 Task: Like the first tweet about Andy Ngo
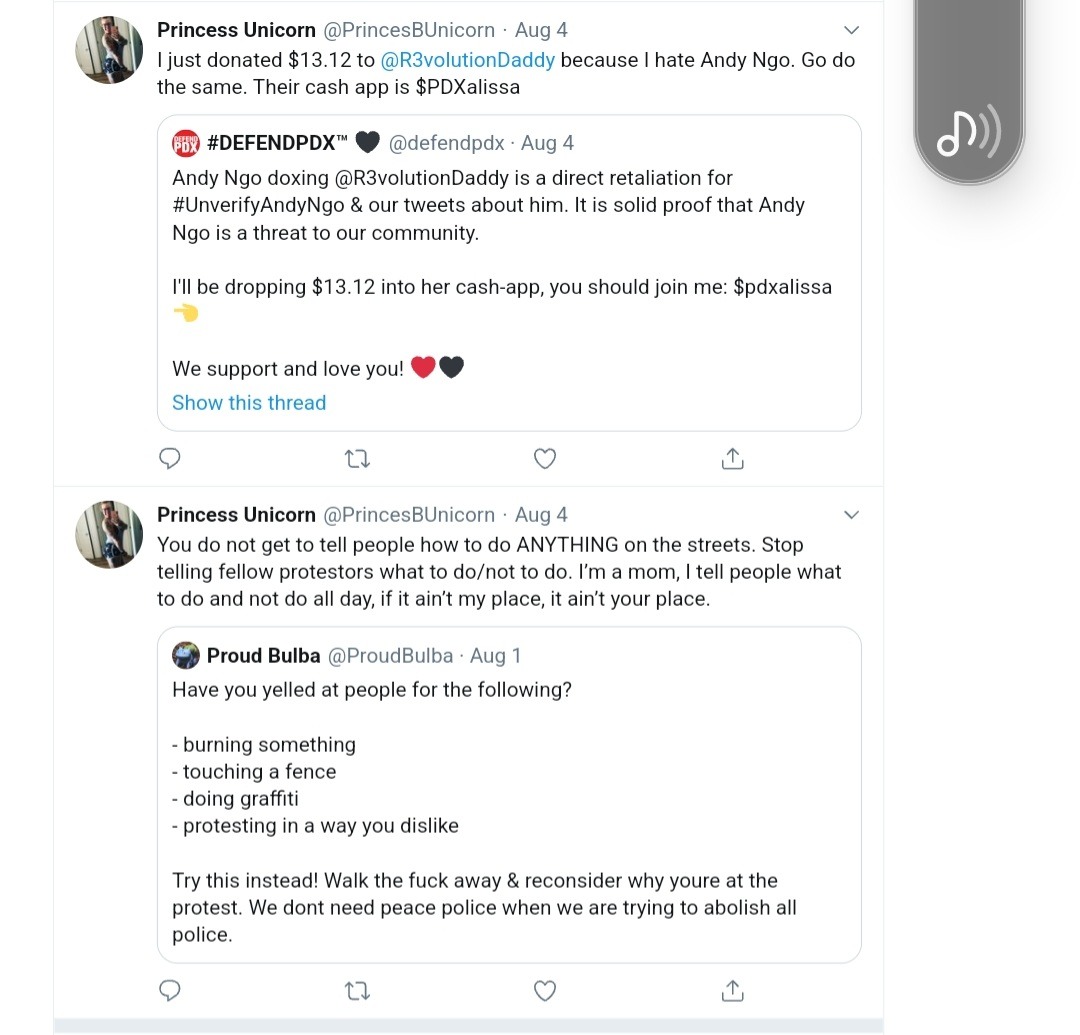(544, 459)
